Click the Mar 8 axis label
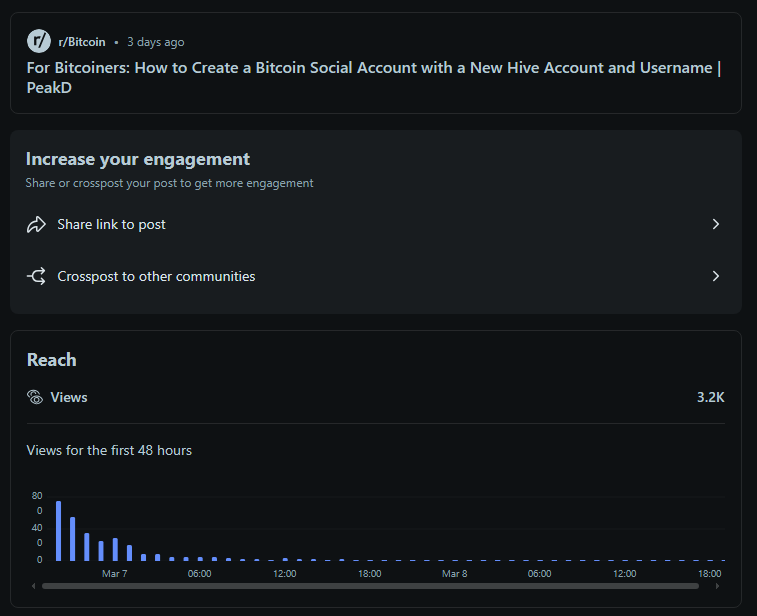 point(454,574)
